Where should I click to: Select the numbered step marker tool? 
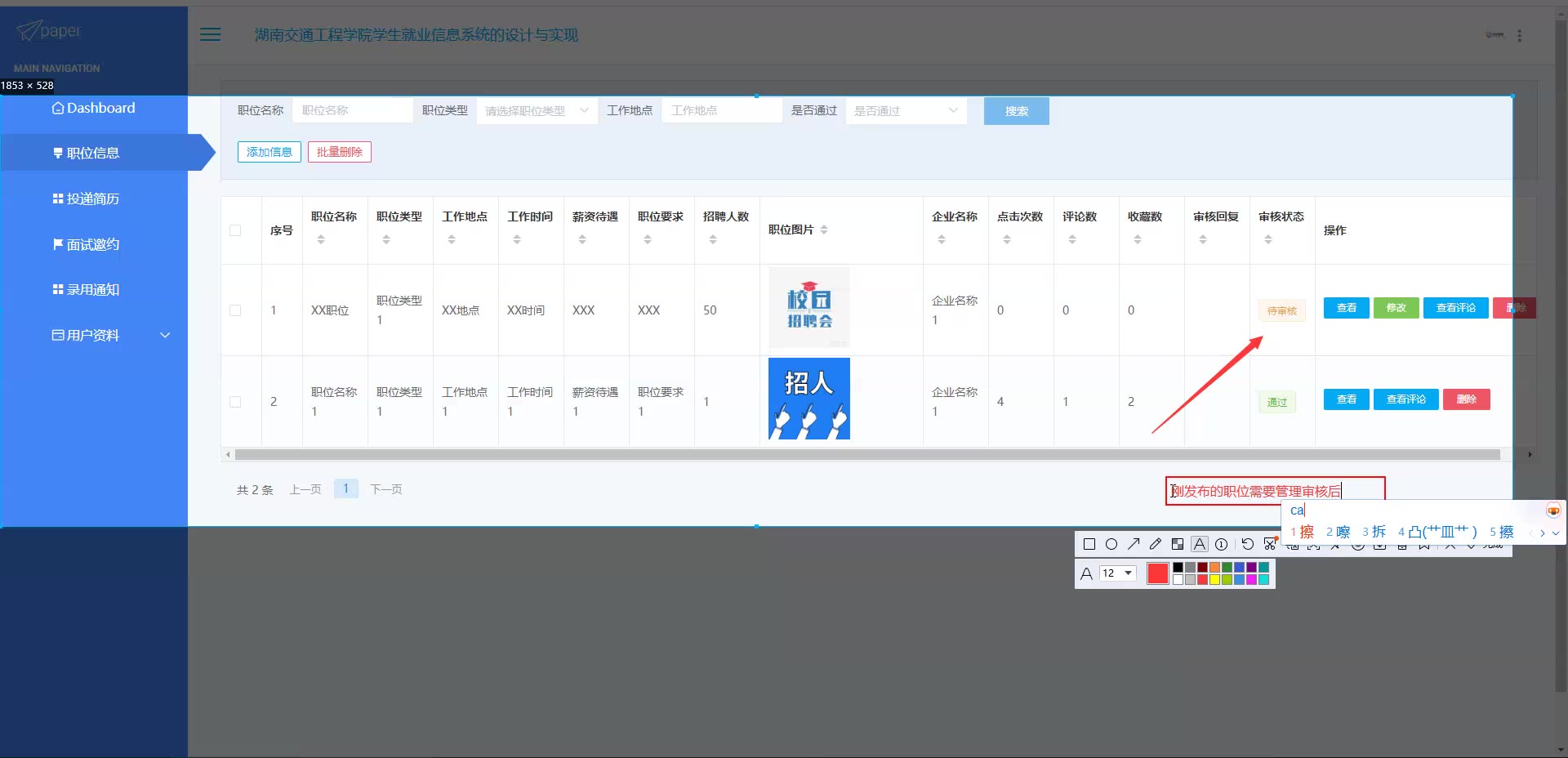click(1222, 544)
